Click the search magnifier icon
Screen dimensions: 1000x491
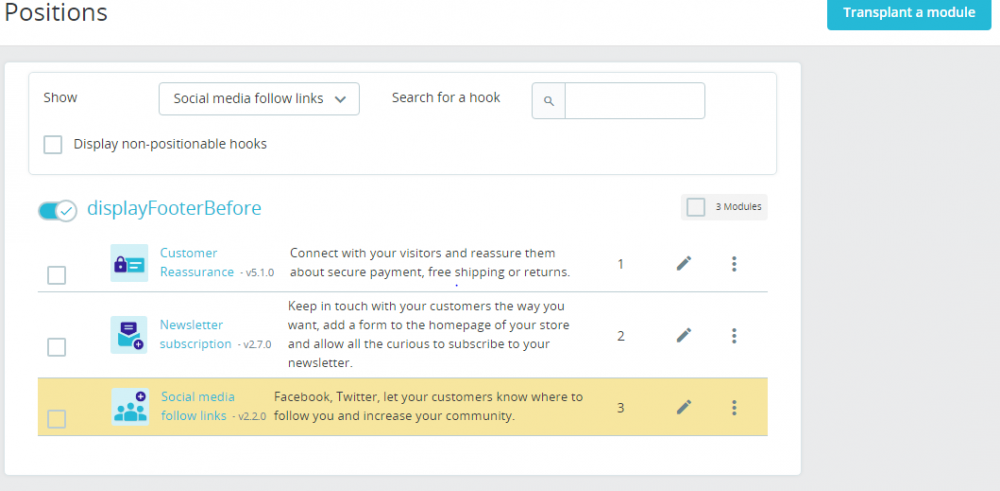[x=549, y=100]
